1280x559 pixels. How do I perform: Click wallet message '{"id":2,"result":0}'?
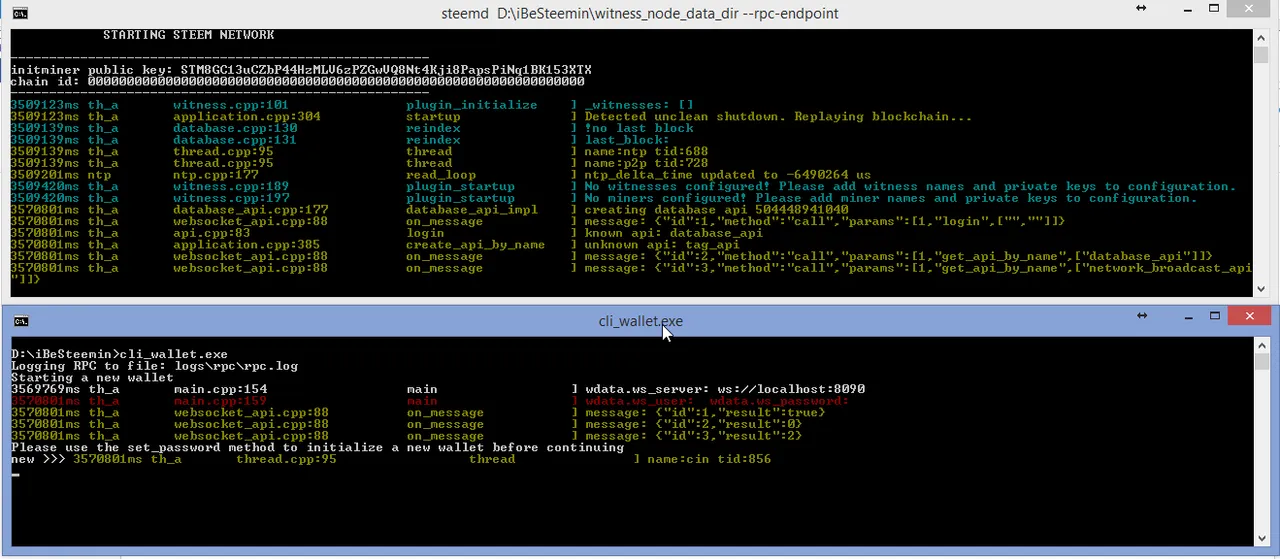click(729, 425)
